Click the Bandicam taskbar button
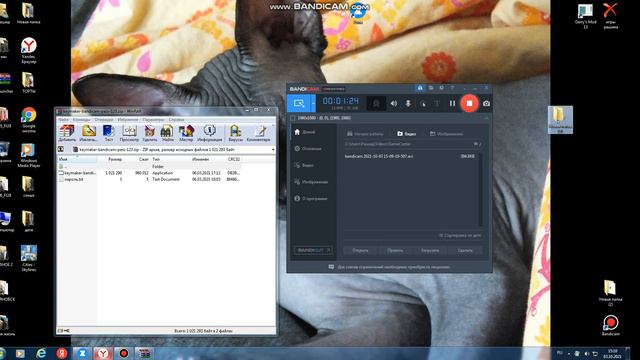 pyautogui.click(x=124, y=353)
